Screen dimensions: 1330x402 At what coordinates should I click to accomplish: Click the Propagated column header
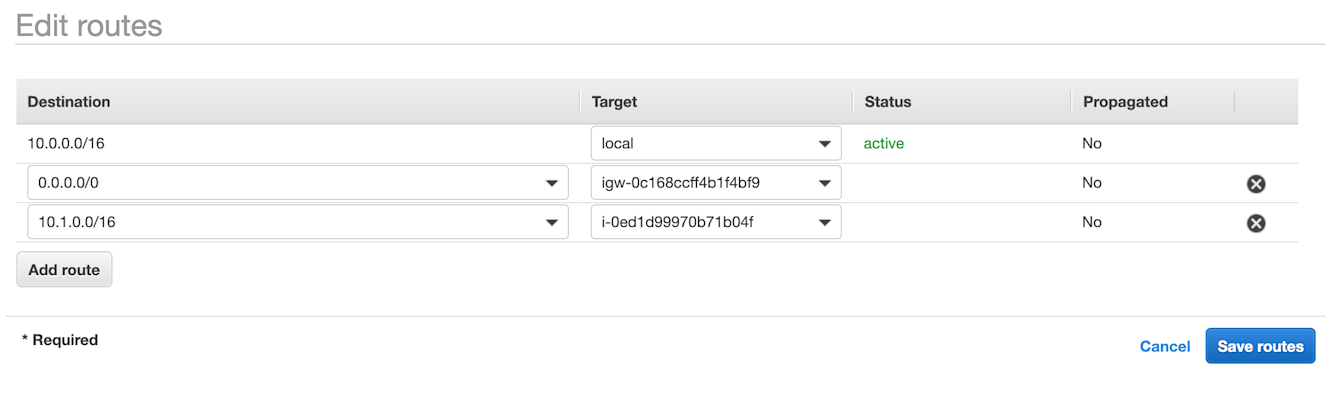tap(1125, 102)
